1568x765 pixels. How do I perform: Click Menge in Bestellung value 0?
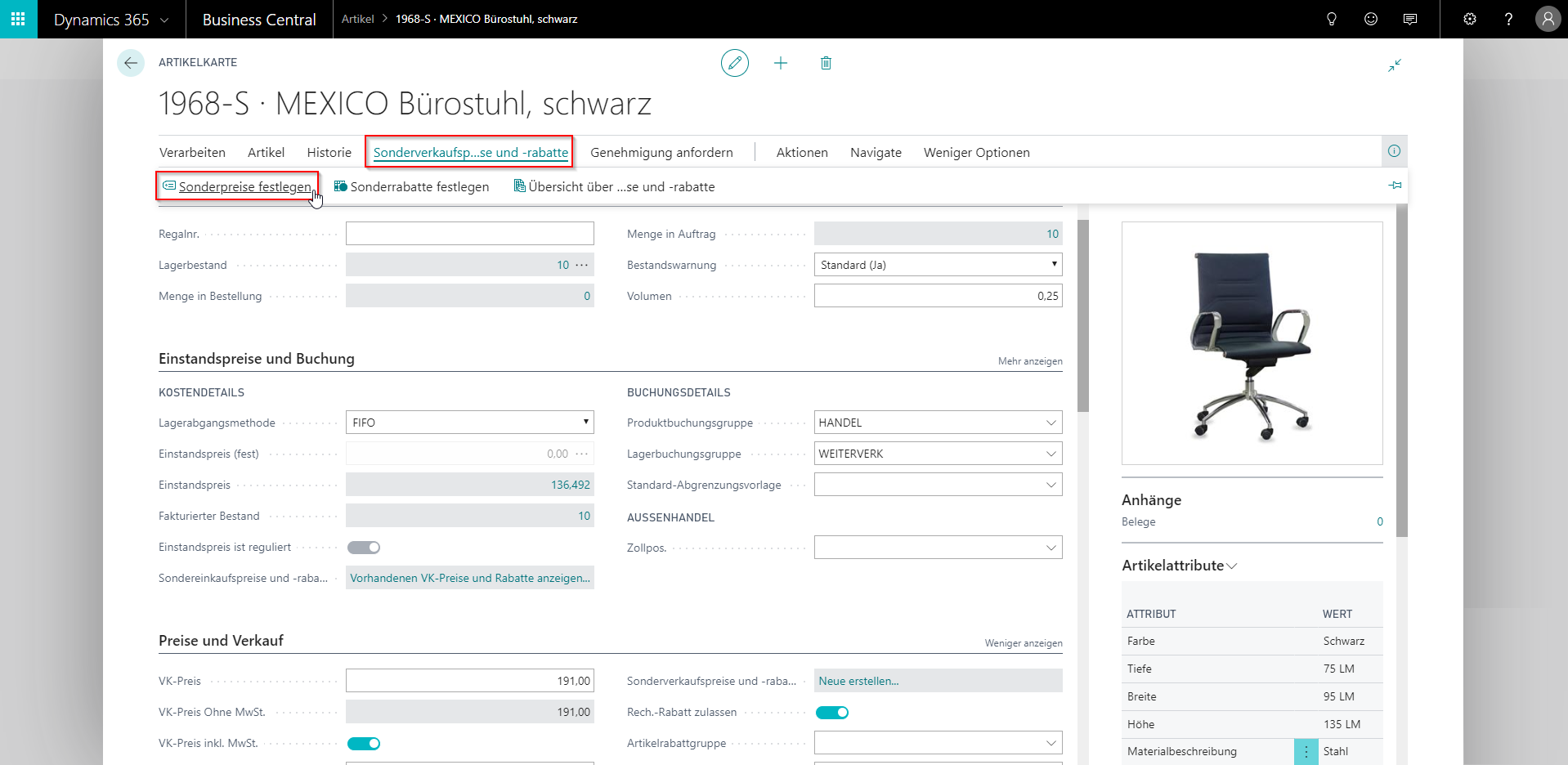587,296
